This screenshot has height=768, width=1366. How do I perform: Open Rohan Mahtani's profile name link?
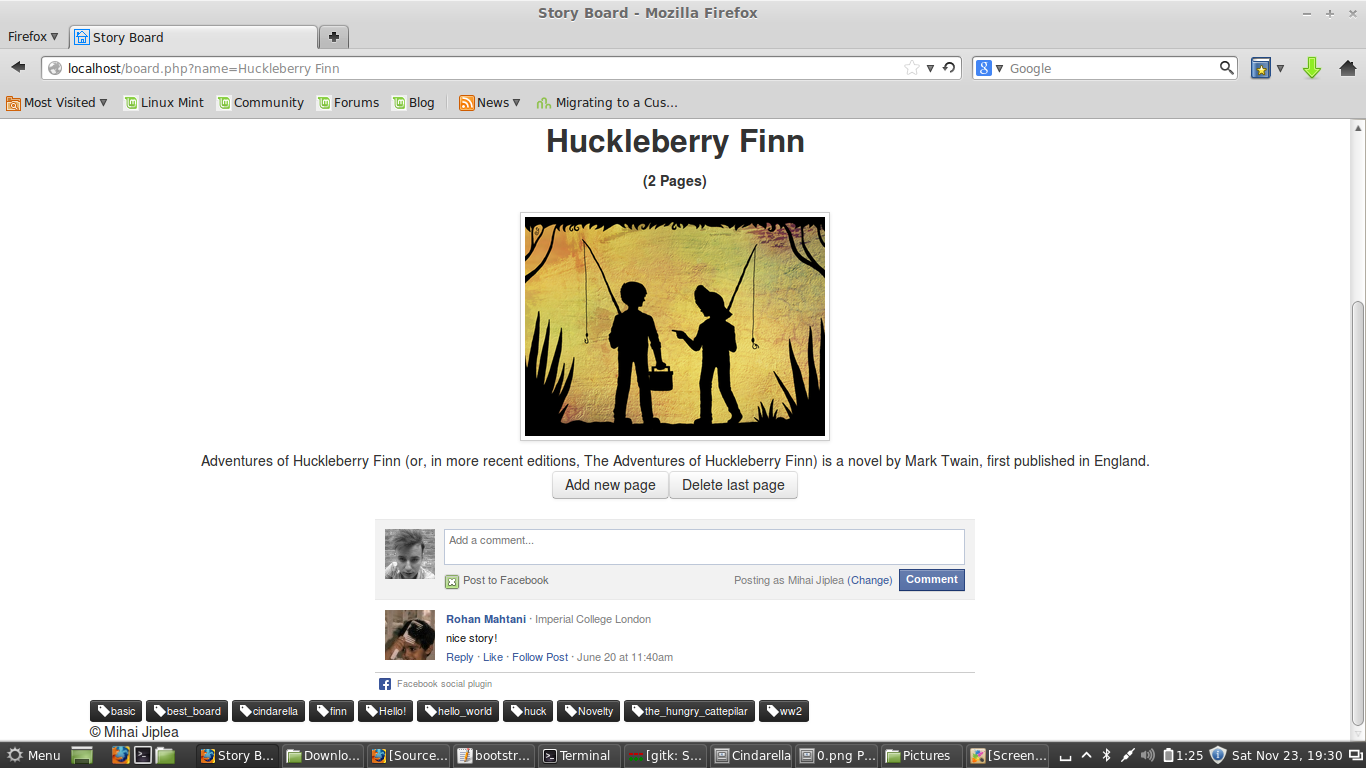[486, 619]
